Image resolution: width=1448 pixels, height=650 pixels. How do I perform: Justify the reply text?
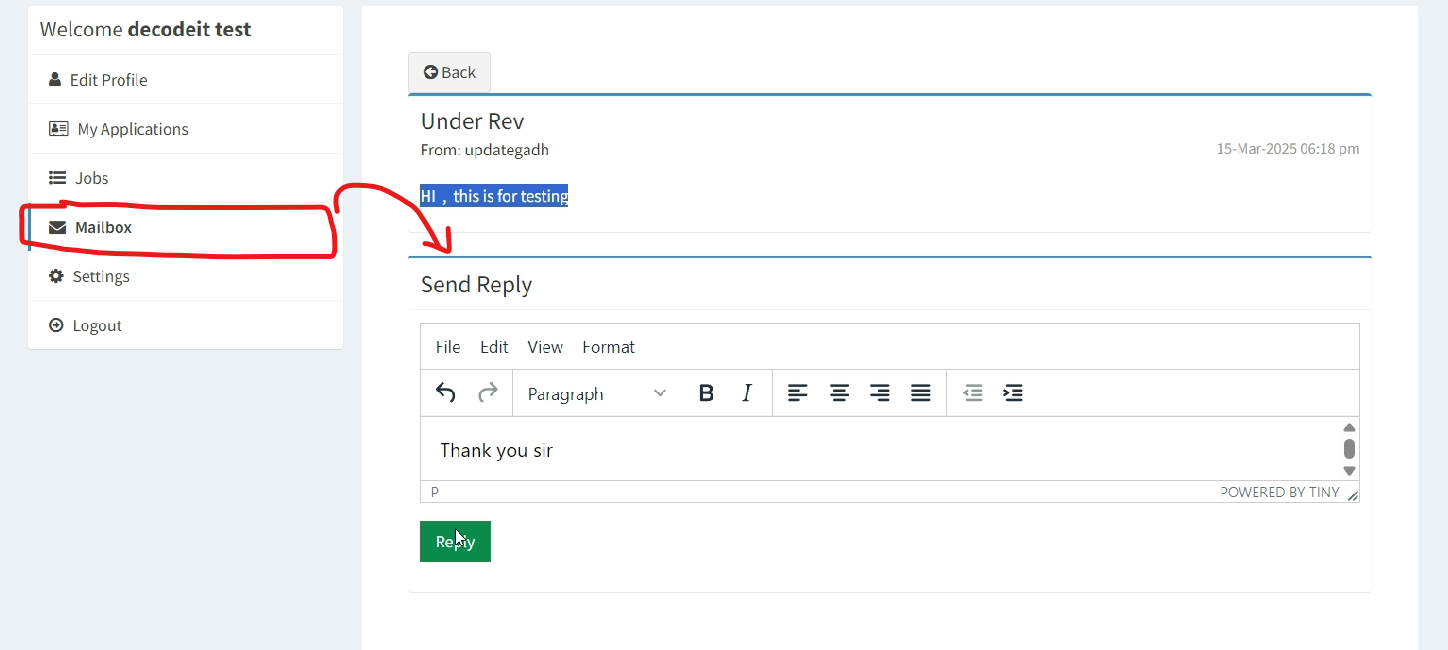pos(921,393)
